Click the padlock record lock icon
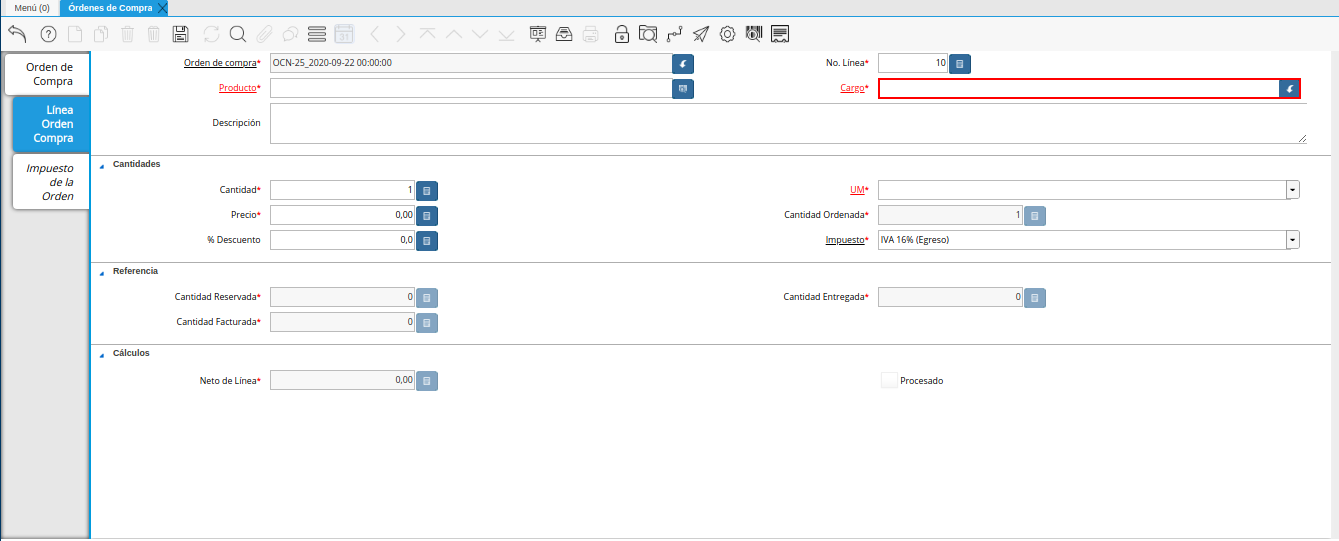 pos(622,34)
